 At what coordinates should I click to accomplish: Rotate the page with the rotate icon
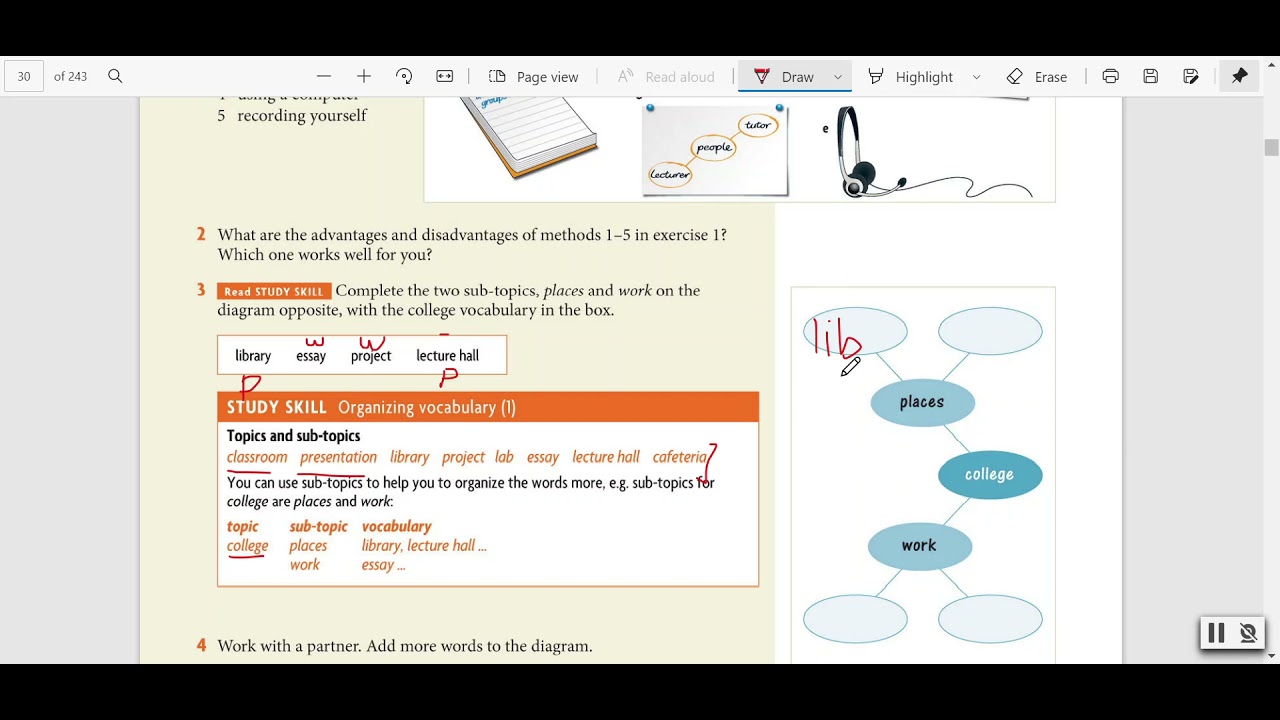[404, 76]
